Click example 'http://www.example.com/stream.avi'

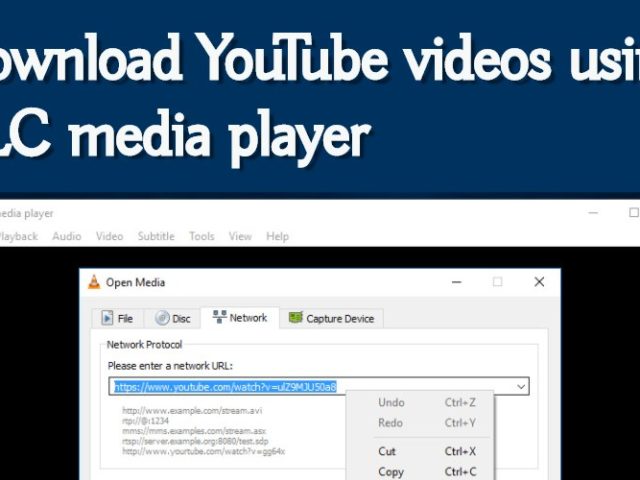click(x=192, y=411)
